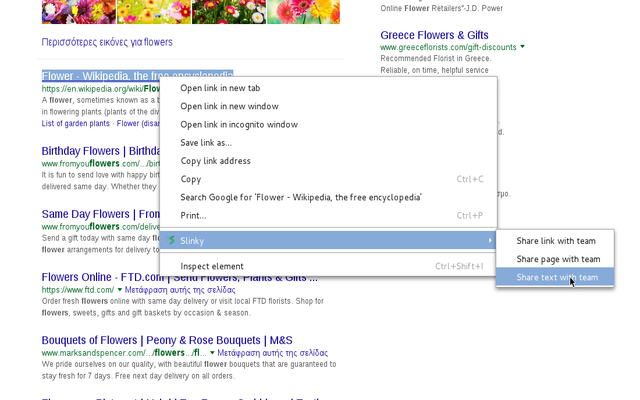The image size is (640, 400).
Task: Open the Περισσότερες εικόνες για flowers link
Action: coord(107,42)
